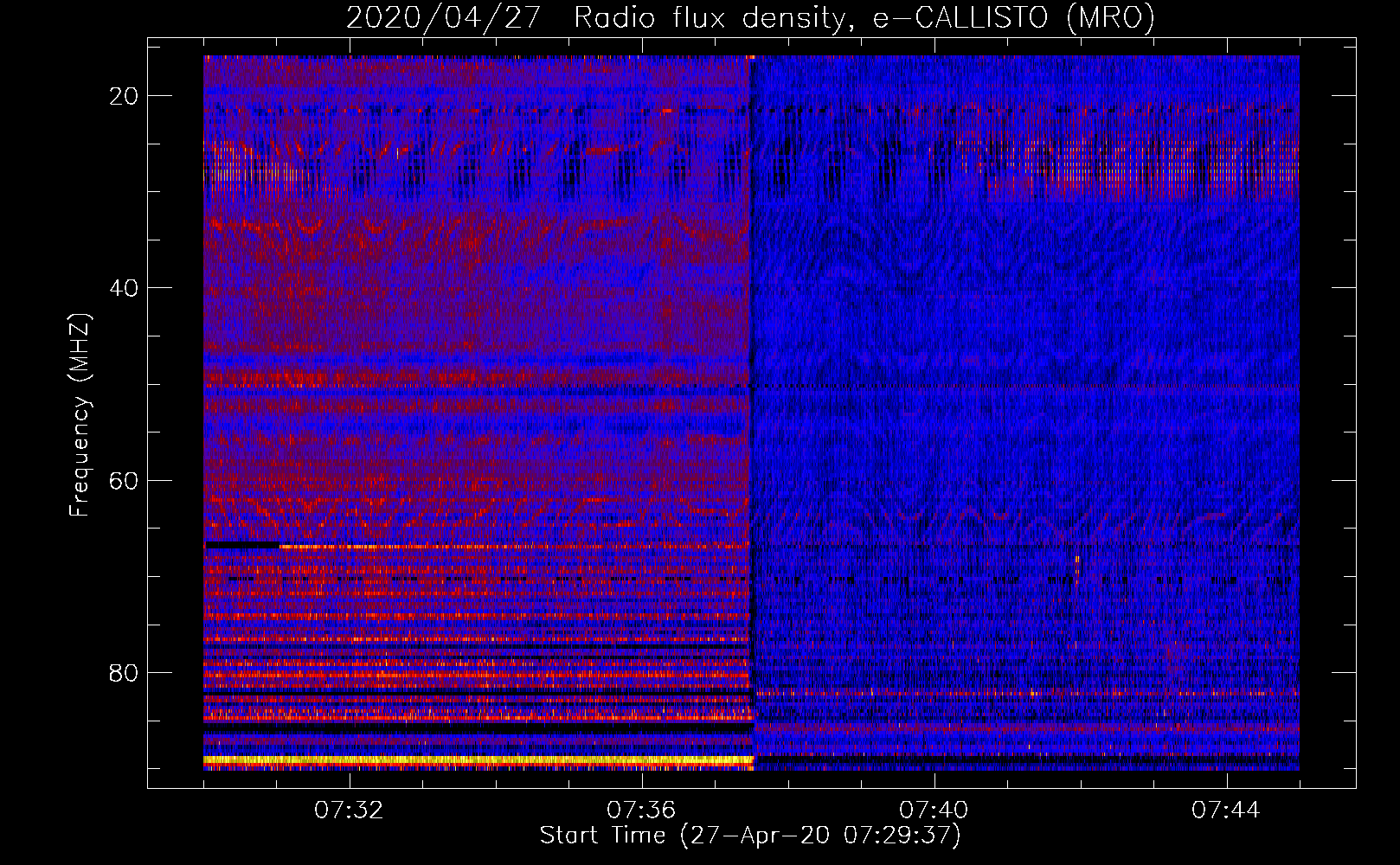Click the time tick label '07:32'
The height and width of the screenshot is (865, 1400).
(349, 811)
